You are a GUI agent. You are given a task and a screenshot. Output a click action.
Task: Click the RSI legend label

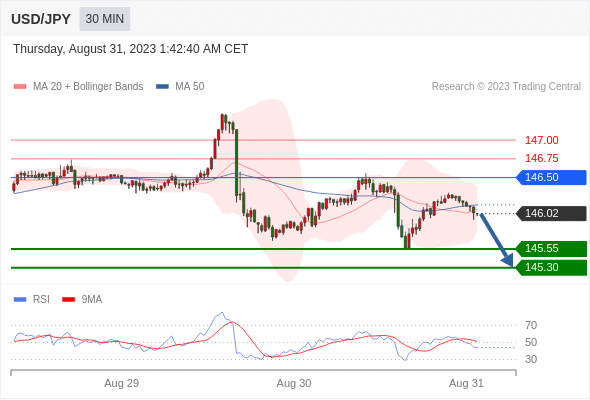[41, 300]
